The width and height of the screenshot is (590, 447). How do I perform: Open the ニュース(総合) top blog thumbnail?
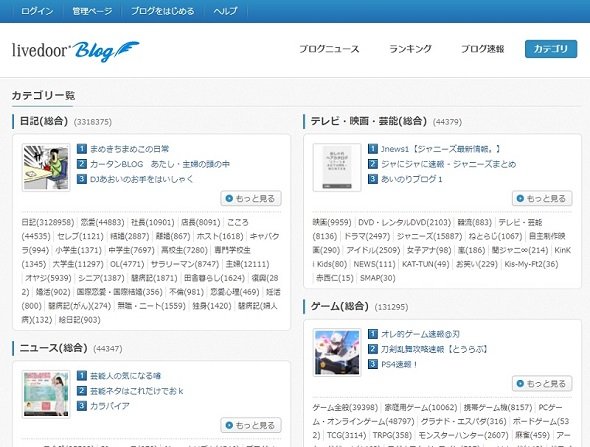coord(46,394)
